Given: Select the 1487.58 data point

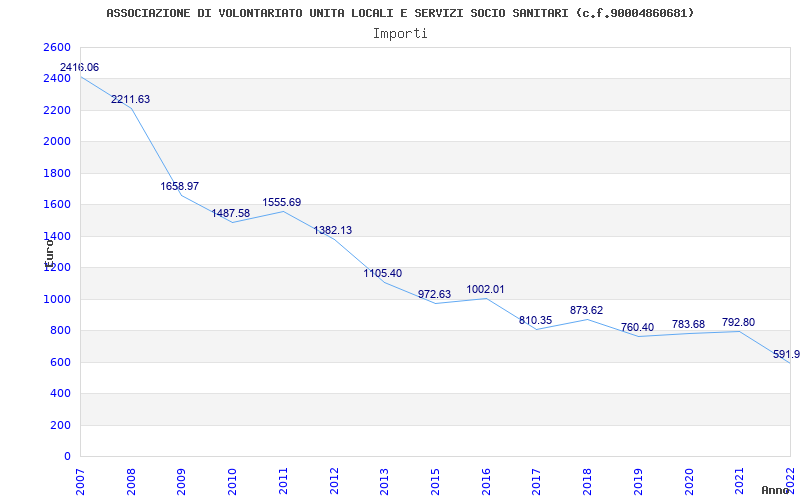Looking at the screenshot, I should tap(231, 213).
